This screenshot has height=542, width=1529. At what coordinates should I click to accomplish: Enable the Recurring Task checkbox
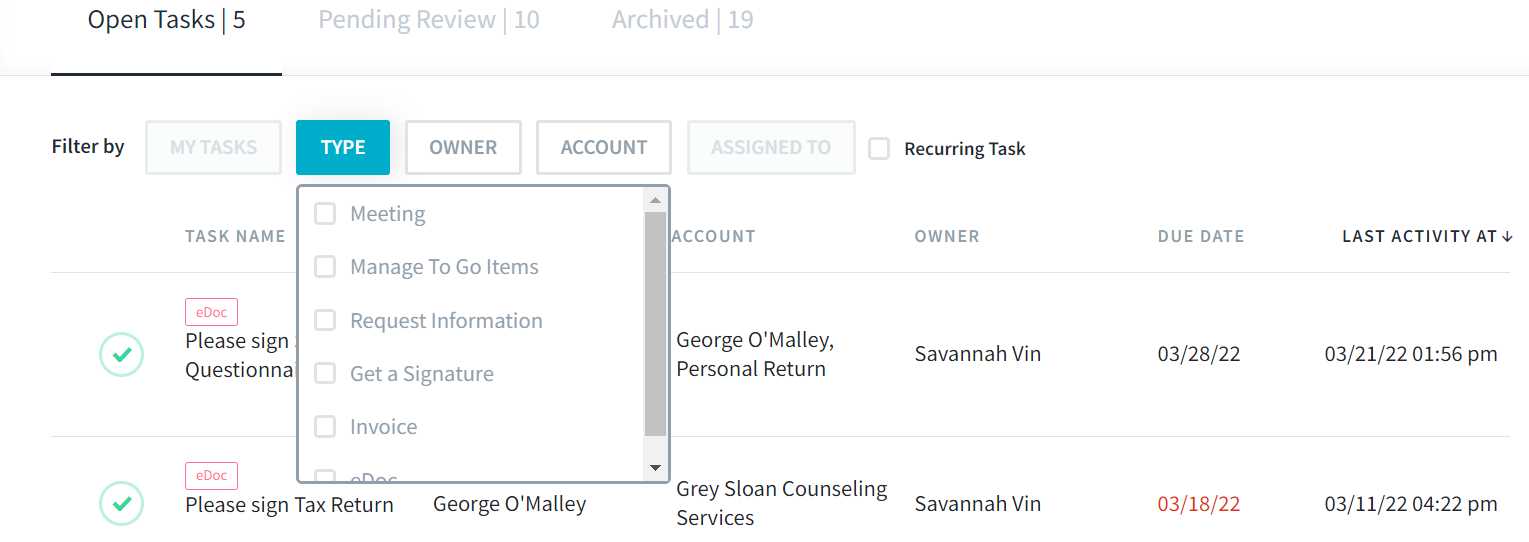[879, 149]
